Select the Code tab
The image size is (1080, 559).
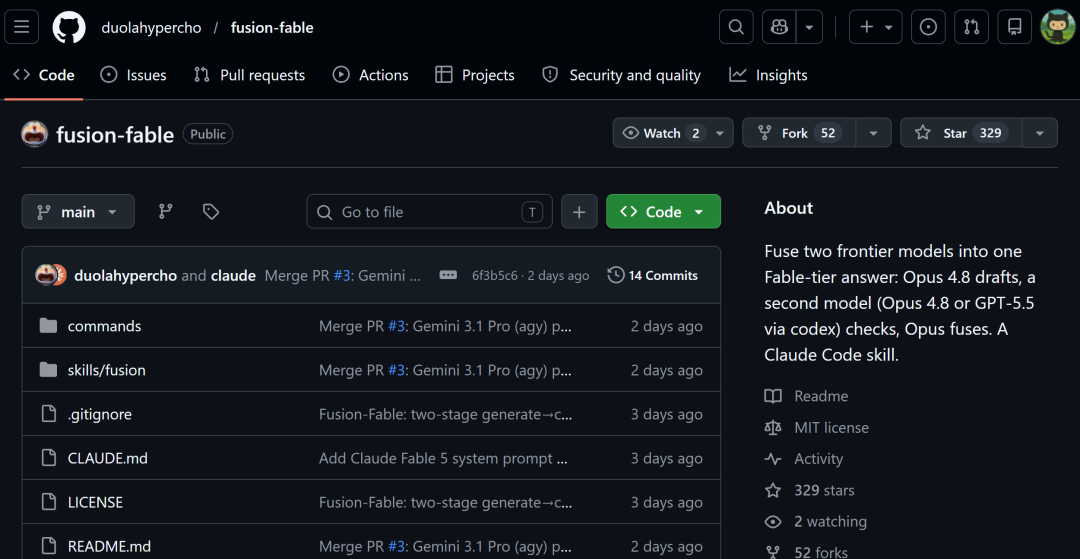click(43, 75)
